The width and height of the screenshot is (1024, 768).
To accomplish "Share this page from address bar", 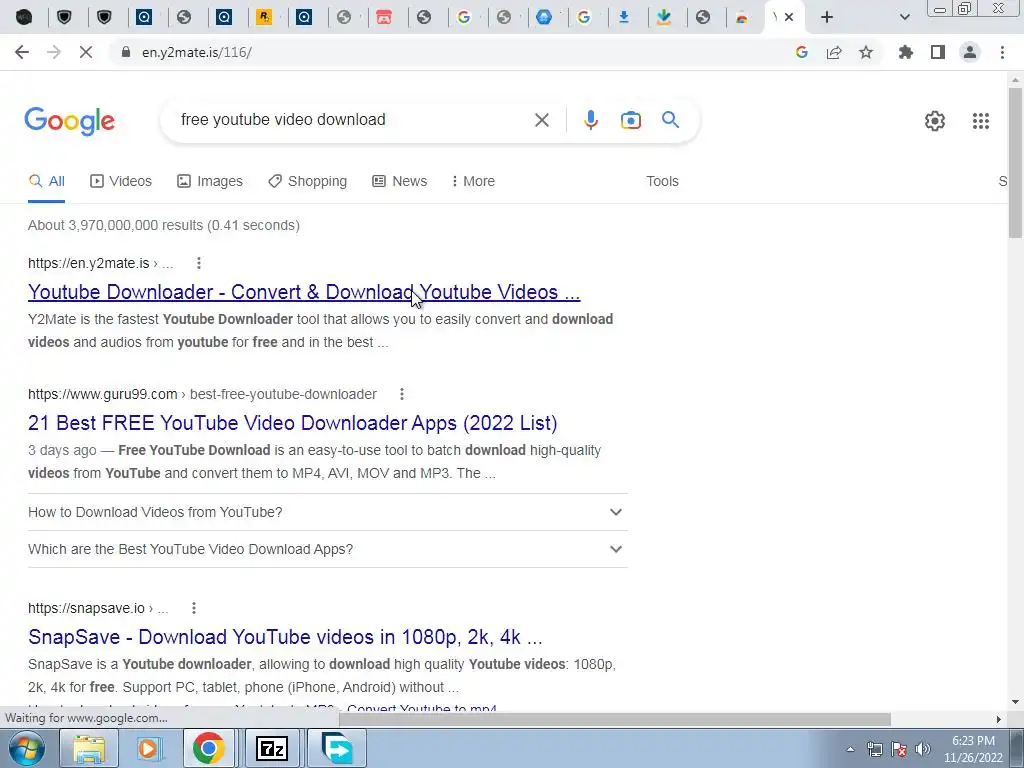I will tap(834, 52).
